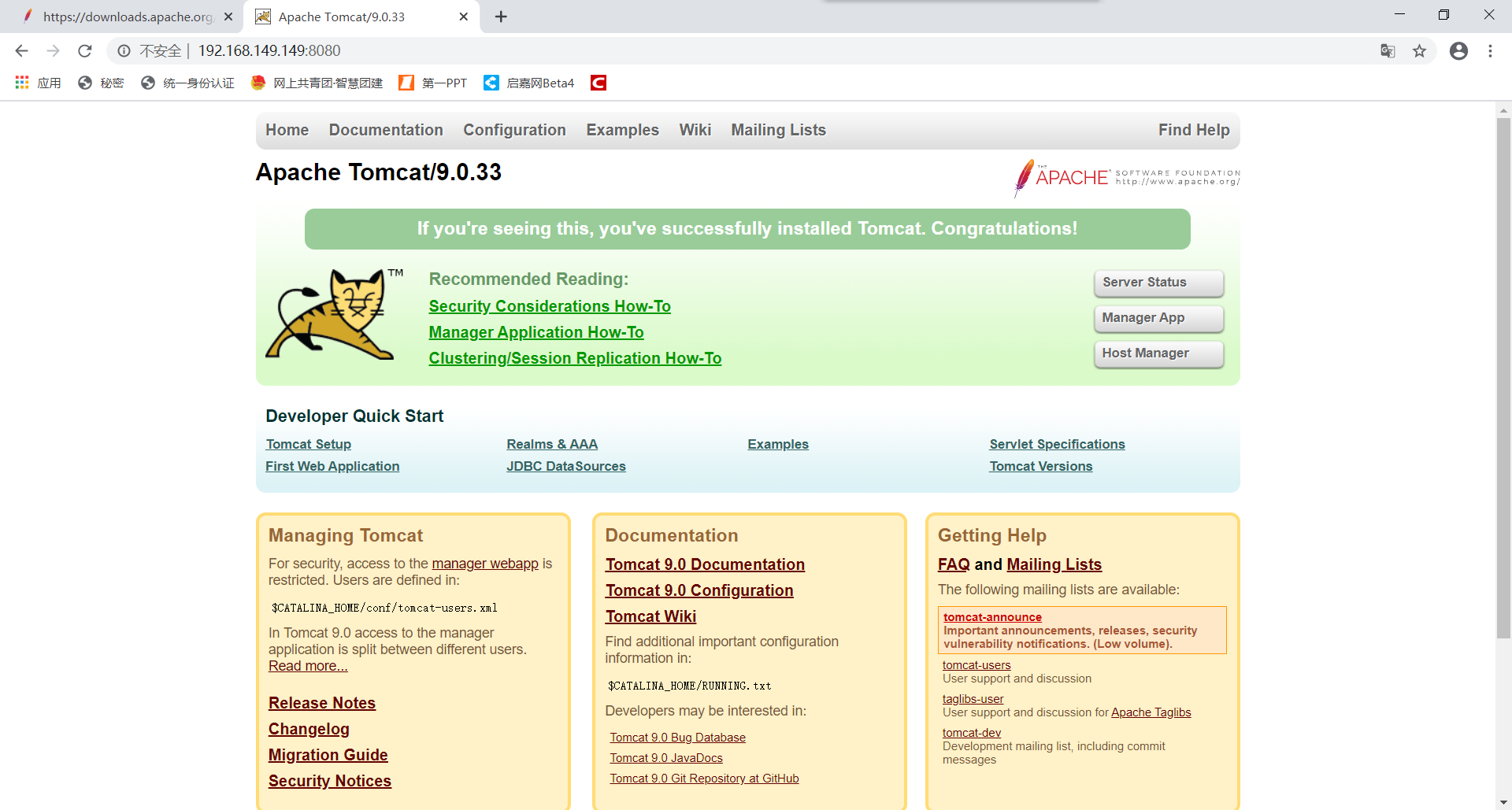Open the tomcat-announce mailing list link
This screenshot has height=810, width=1512.
point(992,617)
